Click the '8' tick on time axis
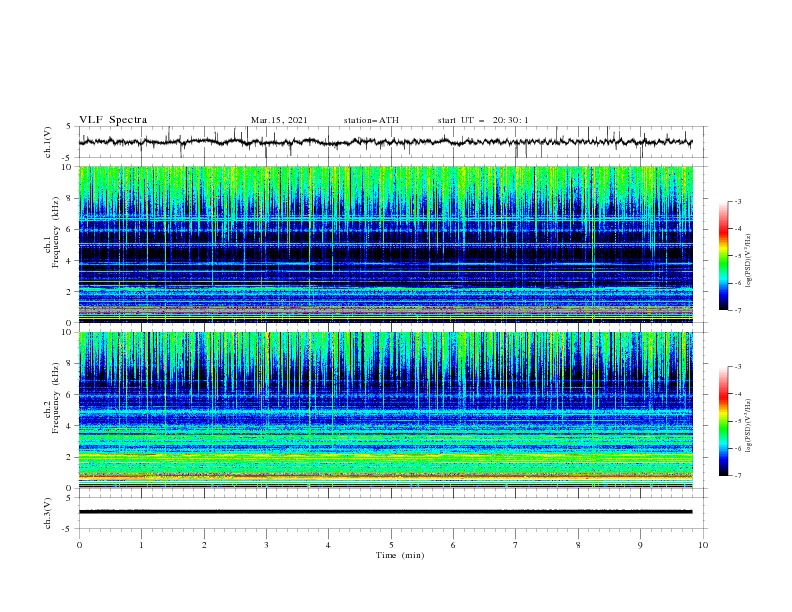The width and height of the screenshot is (792, 612). tap(578, 545)
